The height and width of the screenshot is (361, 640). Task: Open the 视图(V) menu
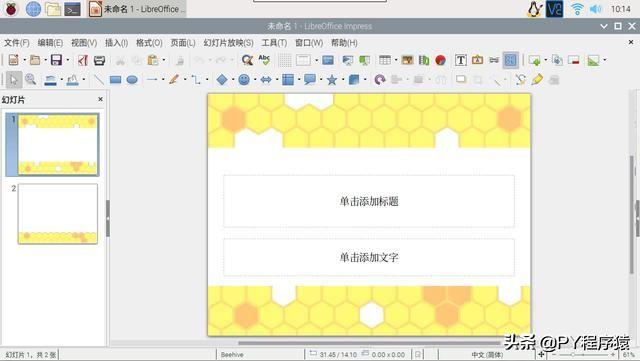tap(84, 43)
